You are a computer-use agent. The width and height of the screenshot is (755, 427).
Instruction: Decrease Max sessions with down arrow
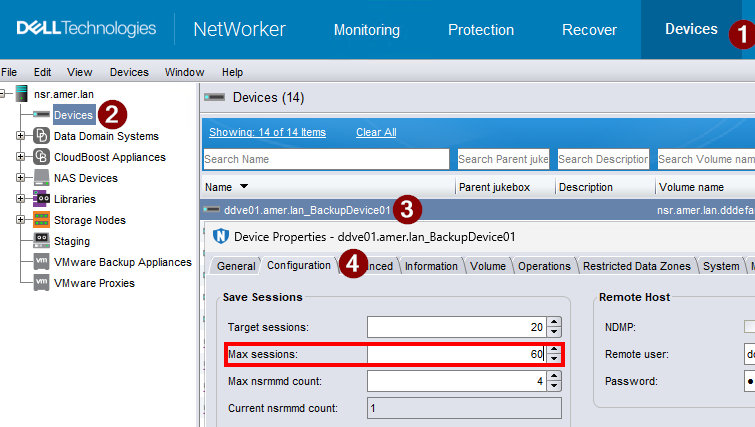pos(554,359)
